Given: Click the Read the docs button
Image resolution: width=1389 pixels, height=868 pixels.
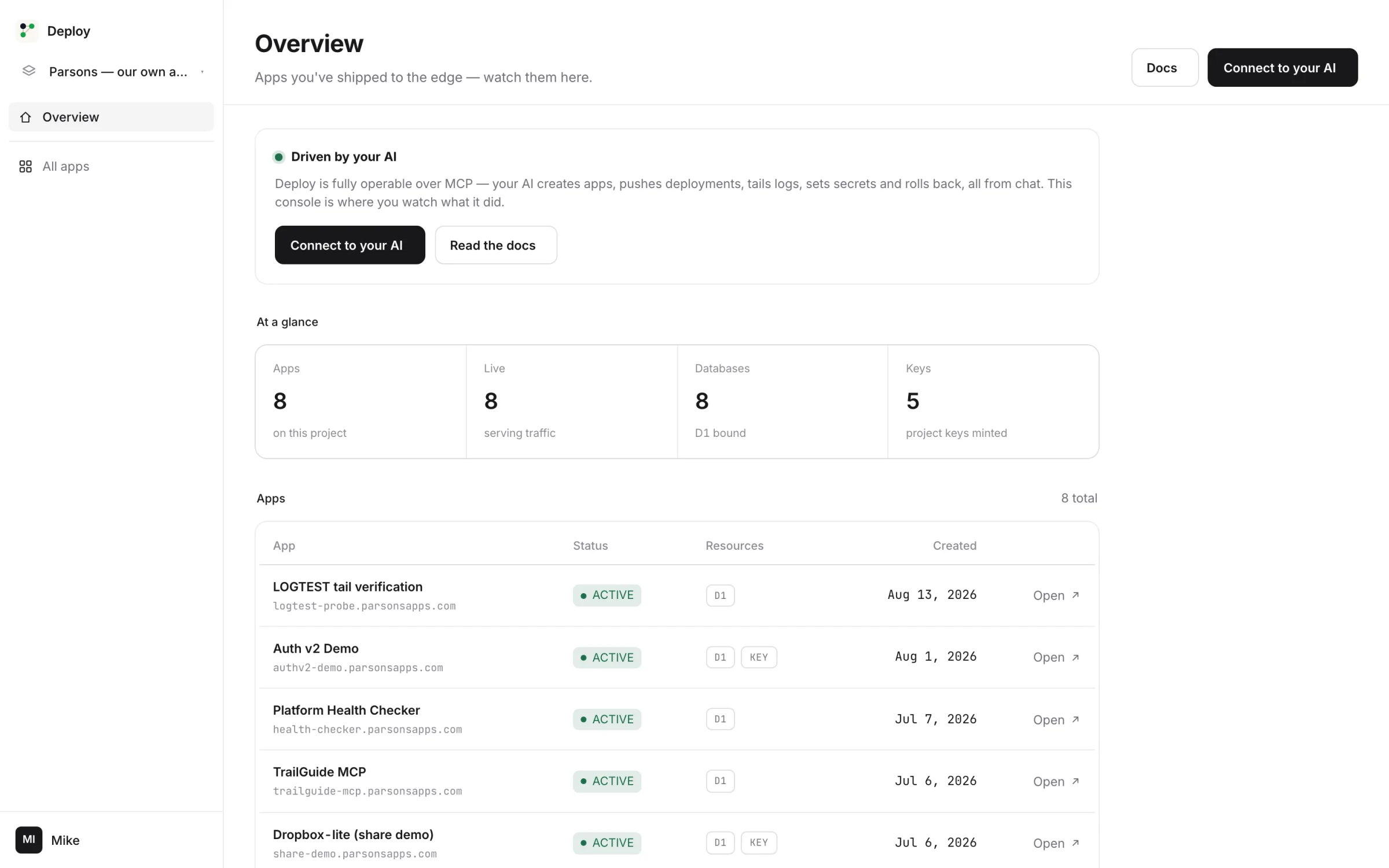Looking at the screenshot, I should (496, 245).
